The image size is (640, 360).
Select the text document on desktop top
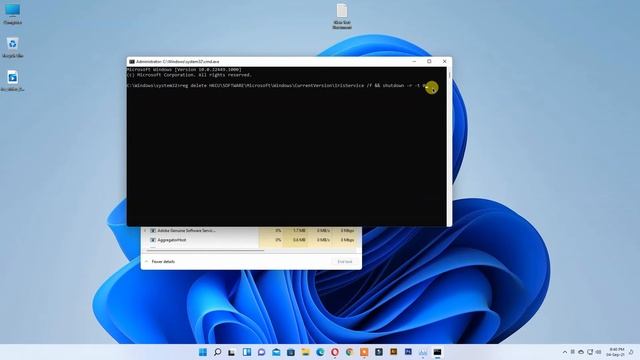(342, 16)
